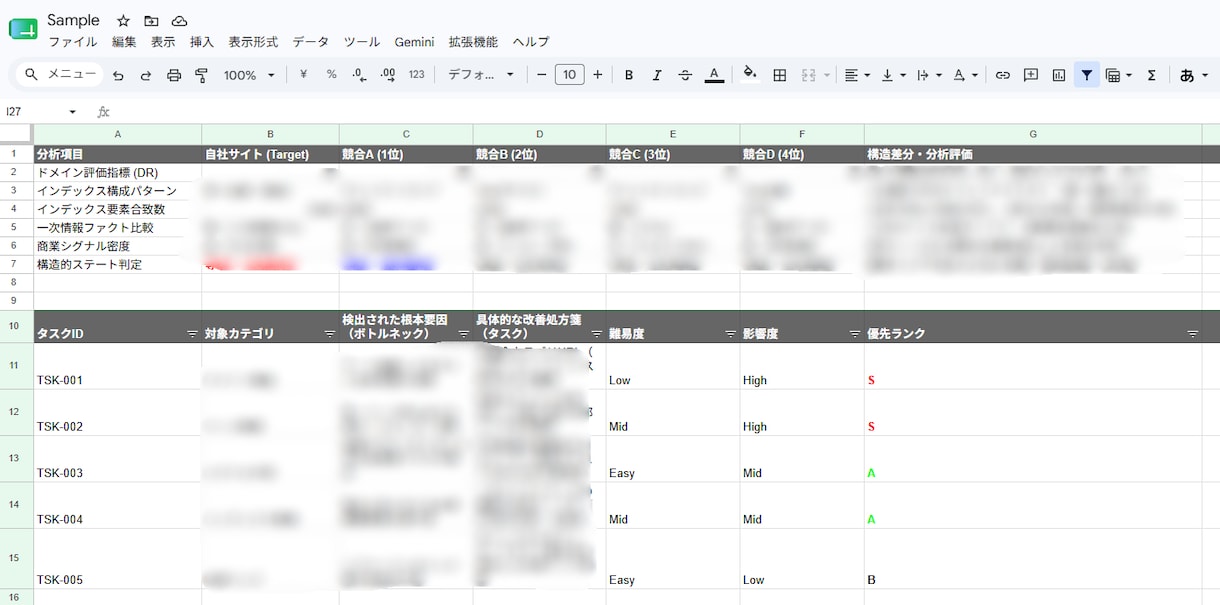Toggle italic formatting
Image resolution: width=1220 pixels, height=605 pixels.
[657, 75]
